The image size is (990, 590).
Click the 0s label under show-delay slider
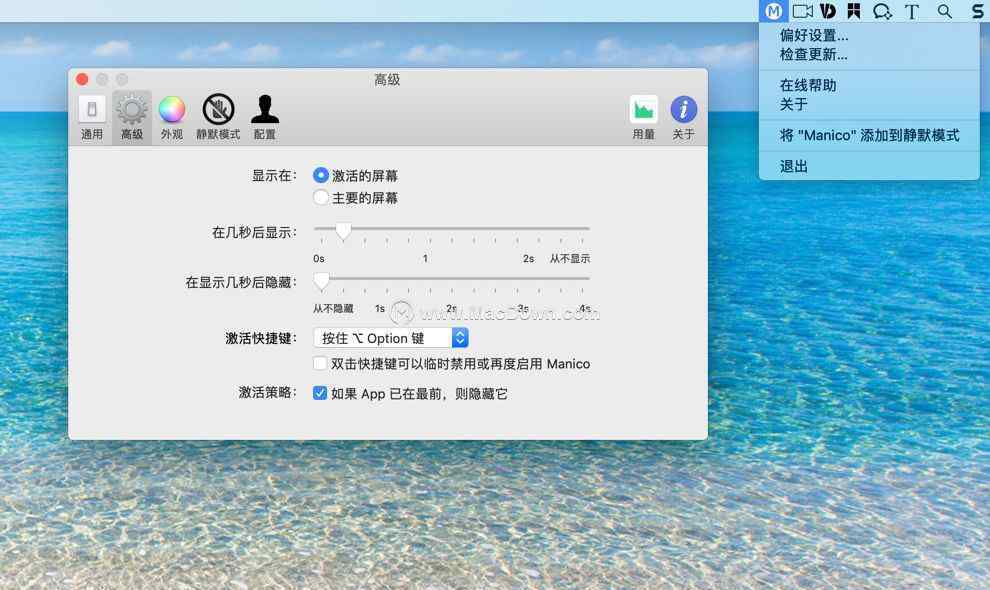[x=319, y=258]
